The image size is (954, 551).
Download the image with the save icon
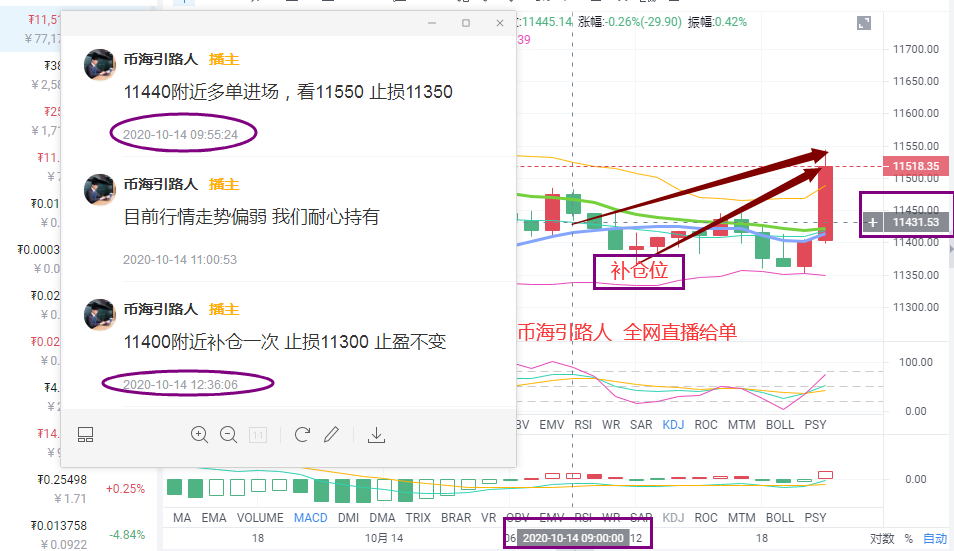376,435
